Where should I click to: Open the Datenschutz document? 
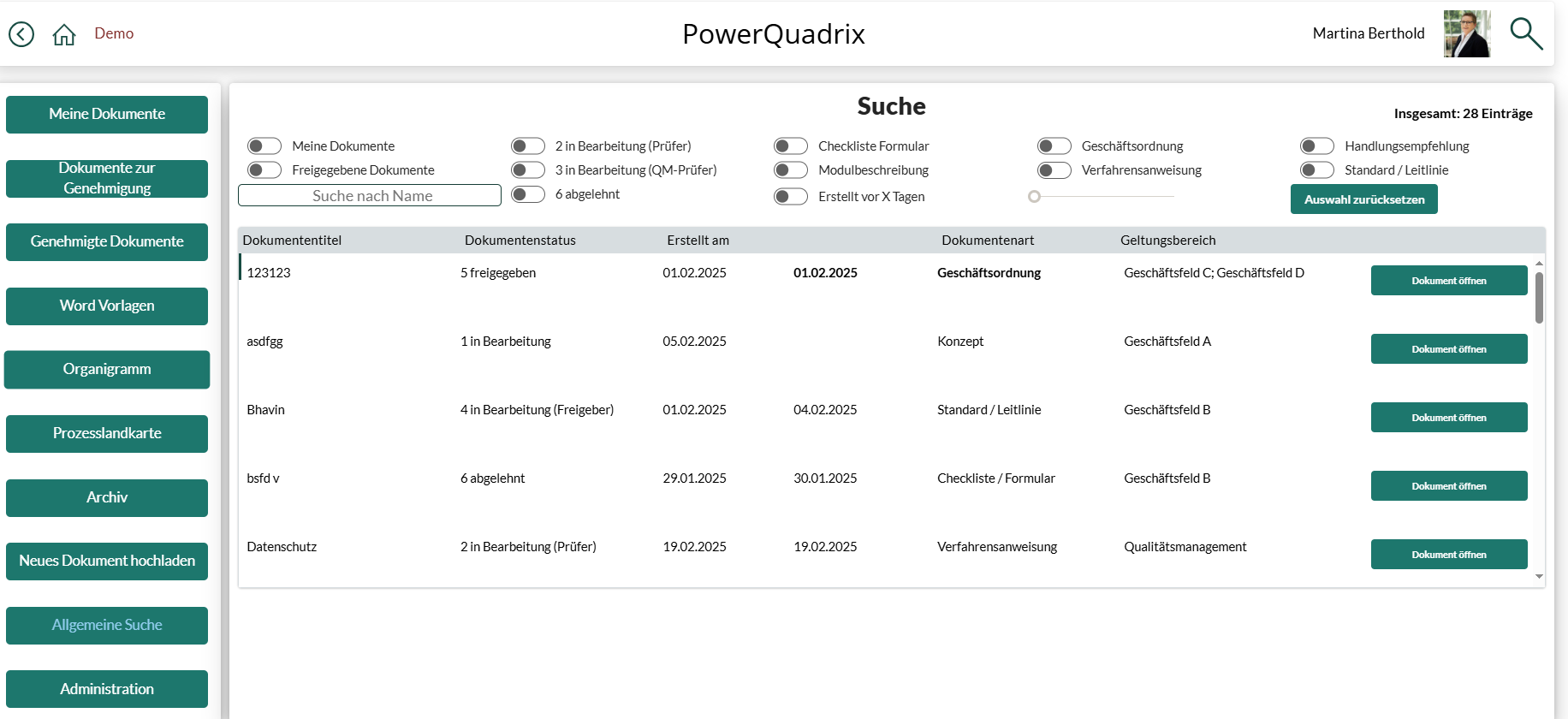click(1449, 555)
